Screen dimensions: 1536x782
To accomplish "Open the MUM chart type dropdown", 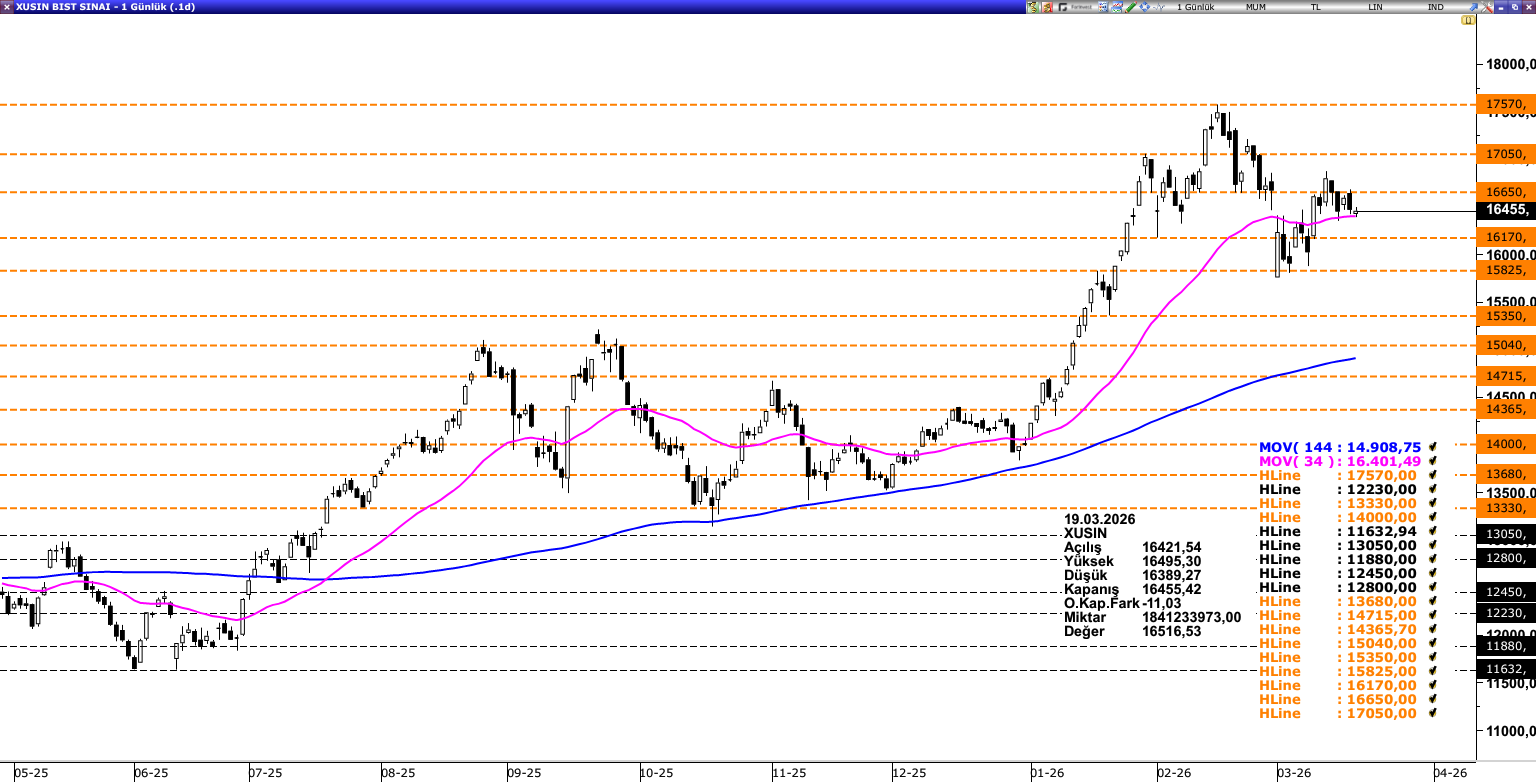I will [1255, 7].
